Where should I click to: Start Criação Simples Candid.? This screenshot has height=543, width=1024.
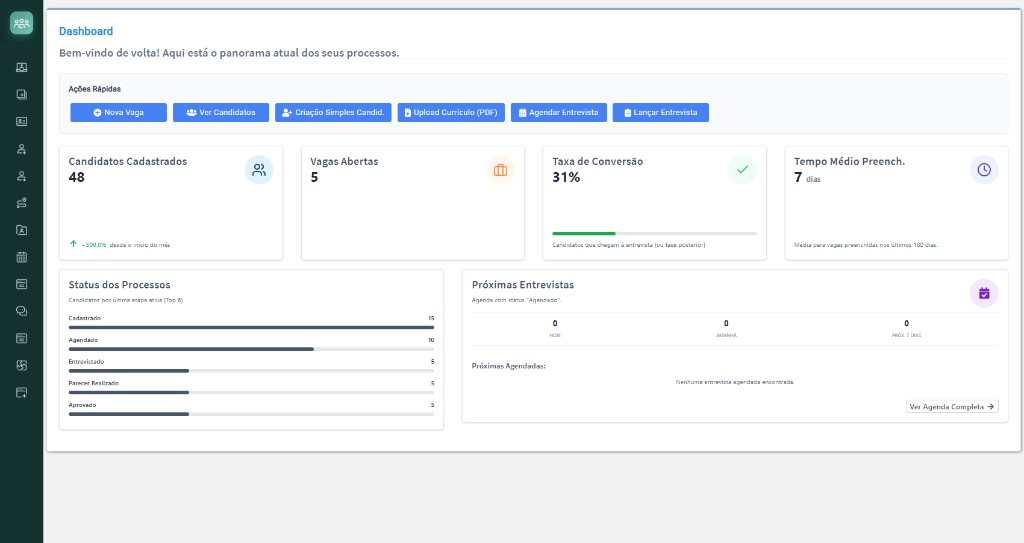pyautogui.click(x=333, y=112)
